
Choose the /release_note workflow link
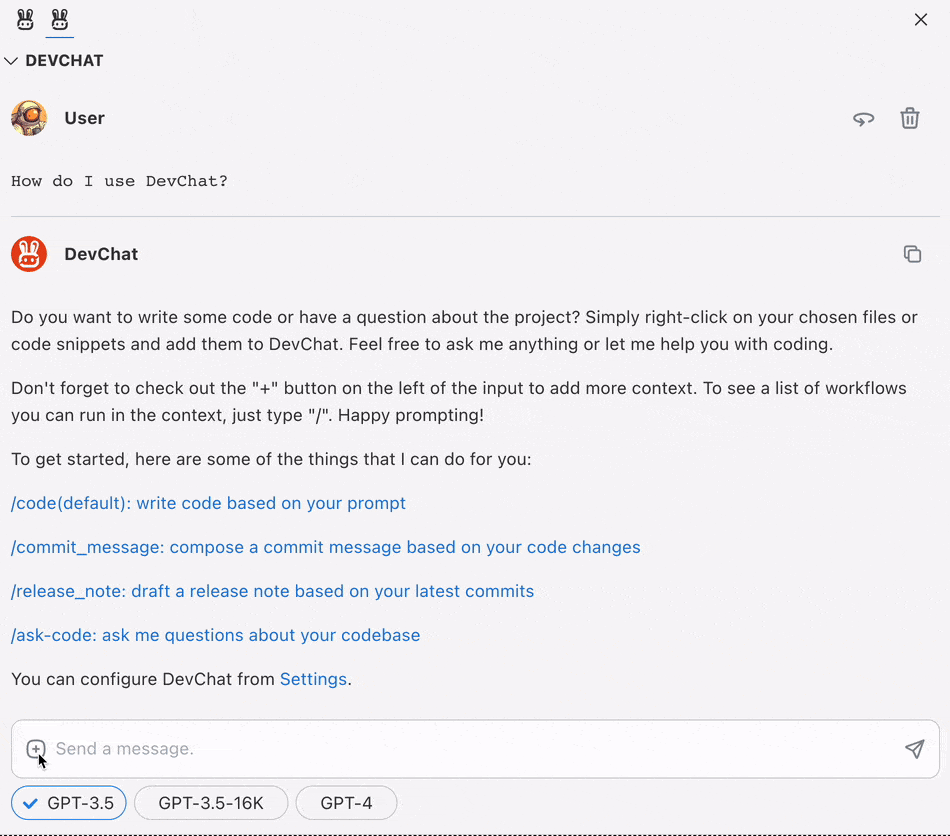[x=272, y=591]
